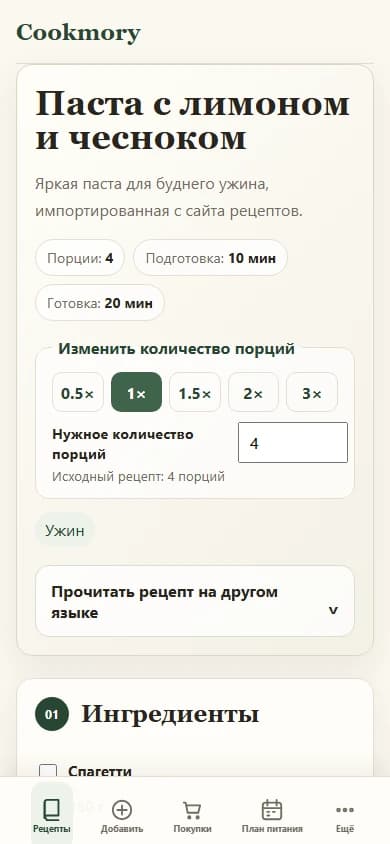Select the 2× portion multiplier
This screenshot has height=844, width=390.
pos(253,392)
